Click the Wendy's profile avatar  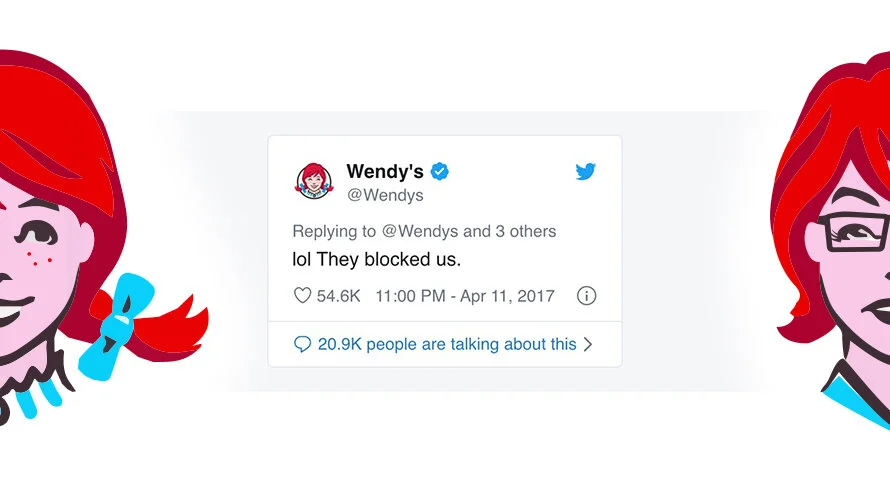tap(314, 181)
